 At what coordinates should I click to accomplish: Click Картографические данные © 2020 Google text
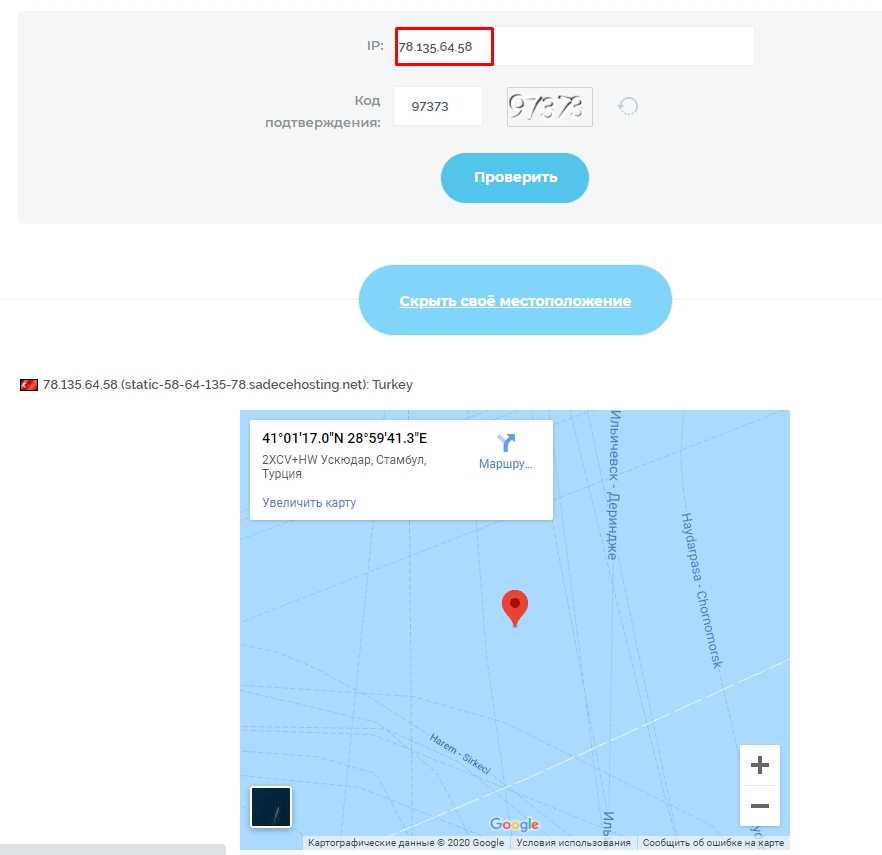[406, 843]
